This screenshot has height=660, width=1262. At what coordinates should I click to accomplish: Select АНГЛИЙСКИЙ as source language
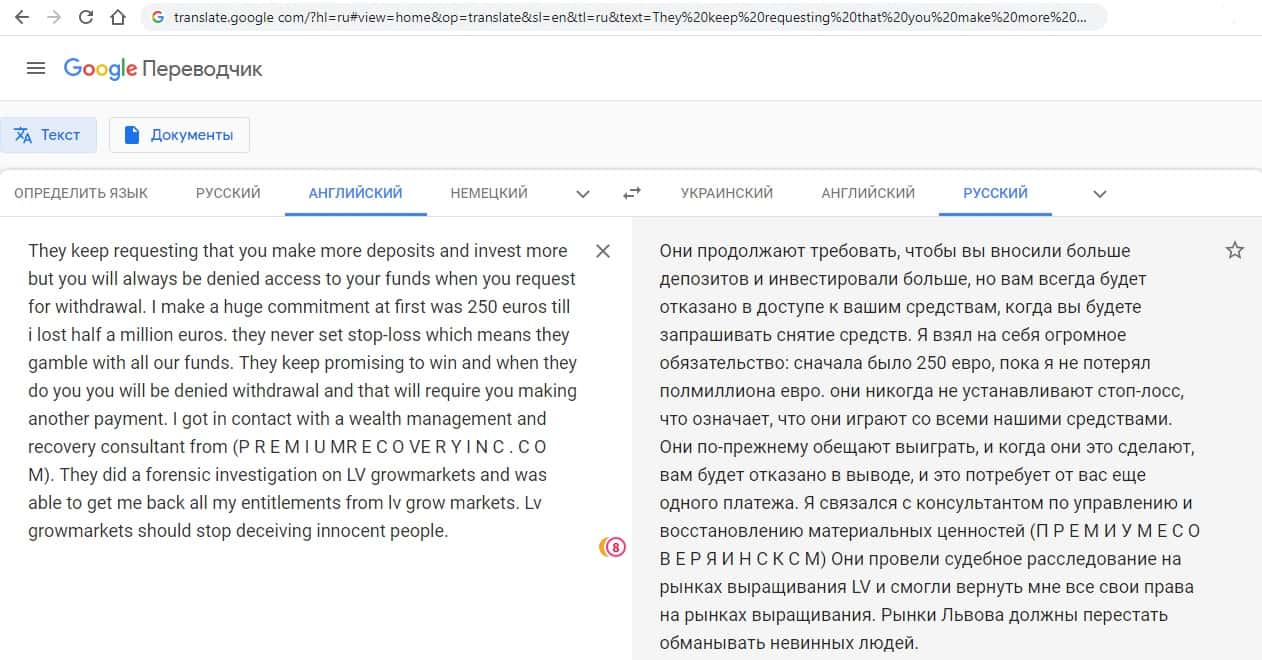coord(356,193)
